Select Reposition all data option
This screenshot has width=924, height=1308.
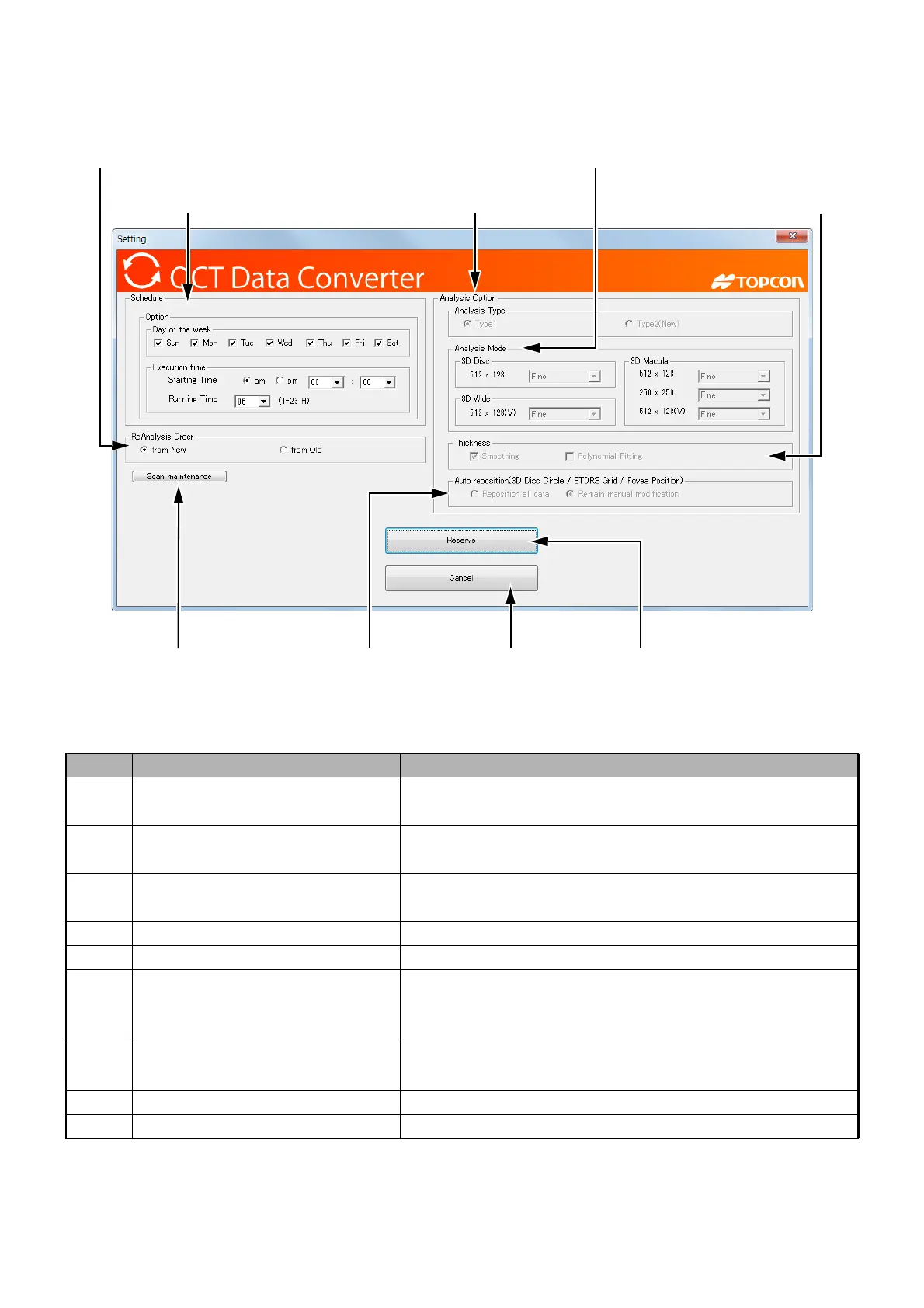474,494
